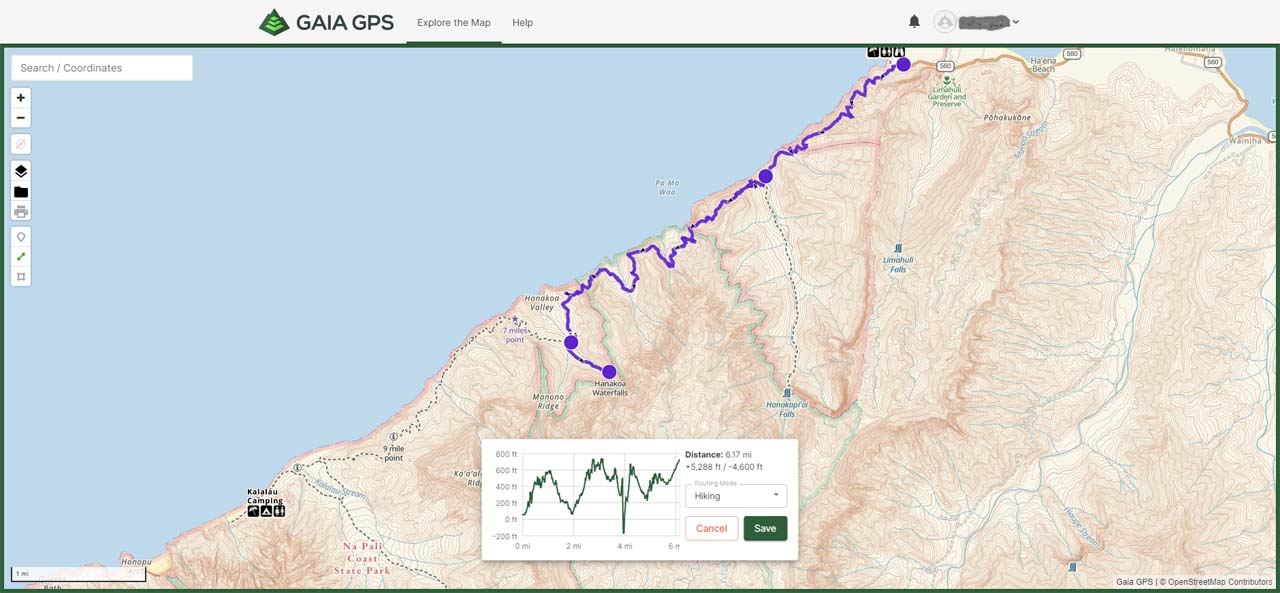
Task: Open OpenStreetMap Contributors attribution link
Action: pyautogui.click(x=1220, y=581)
